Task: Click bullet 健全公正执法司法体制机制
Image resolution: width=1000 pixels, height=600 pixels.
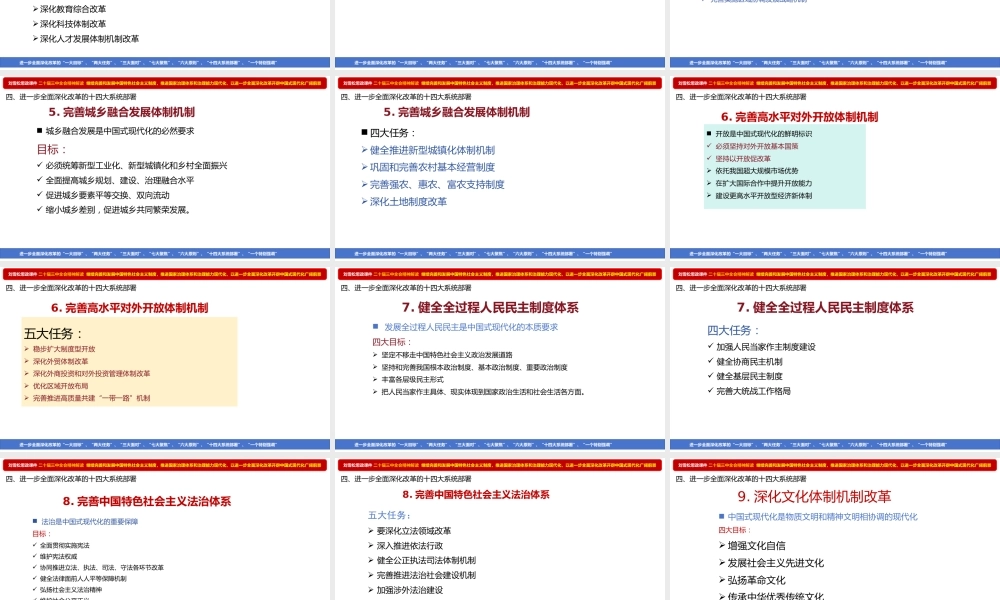Action: pyautogui.click(x=426, y=560)
